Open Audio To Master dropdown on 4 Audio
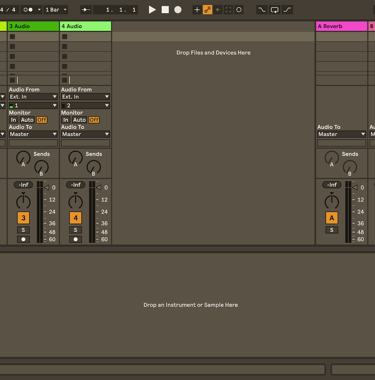This screenshot has height=380, width=375. coord(86,134)
